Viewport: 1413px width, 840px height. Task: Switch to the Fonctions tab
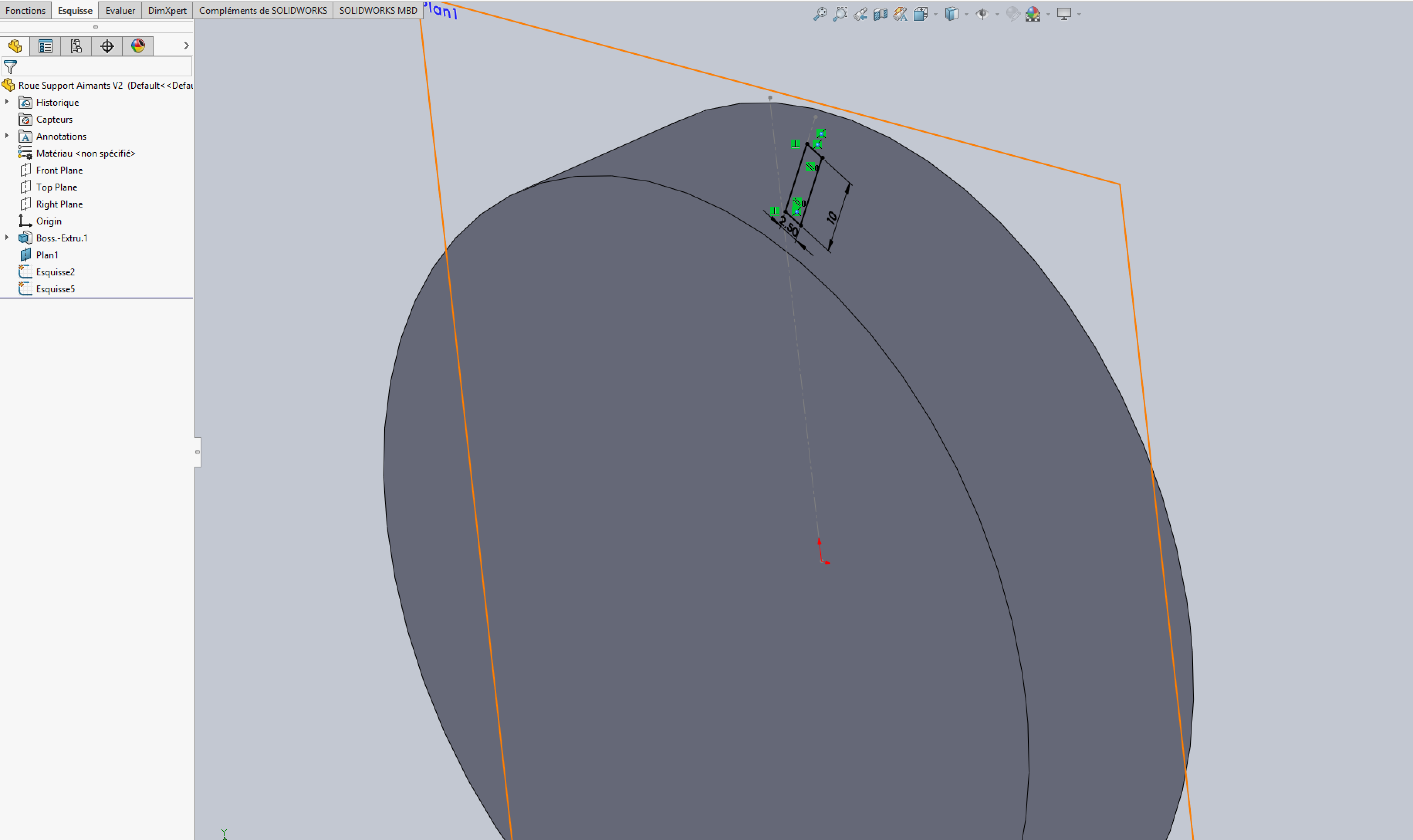click(25, 10)
